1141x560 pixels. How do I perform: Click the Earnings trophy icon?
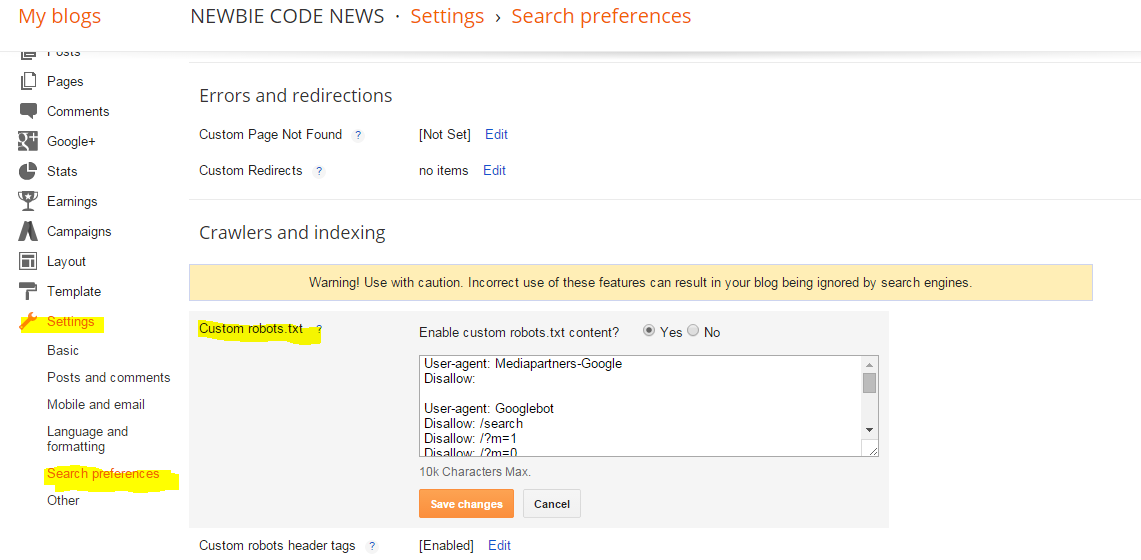[28, 201]
